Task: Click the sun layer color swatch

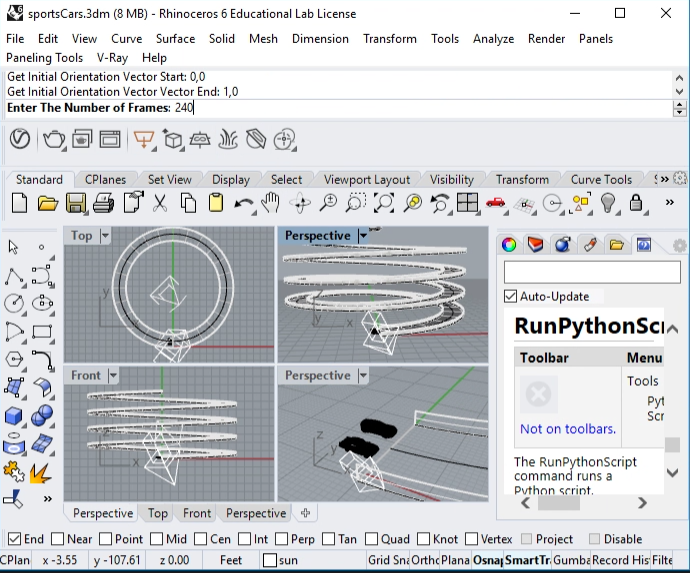Action: point(269,560)
